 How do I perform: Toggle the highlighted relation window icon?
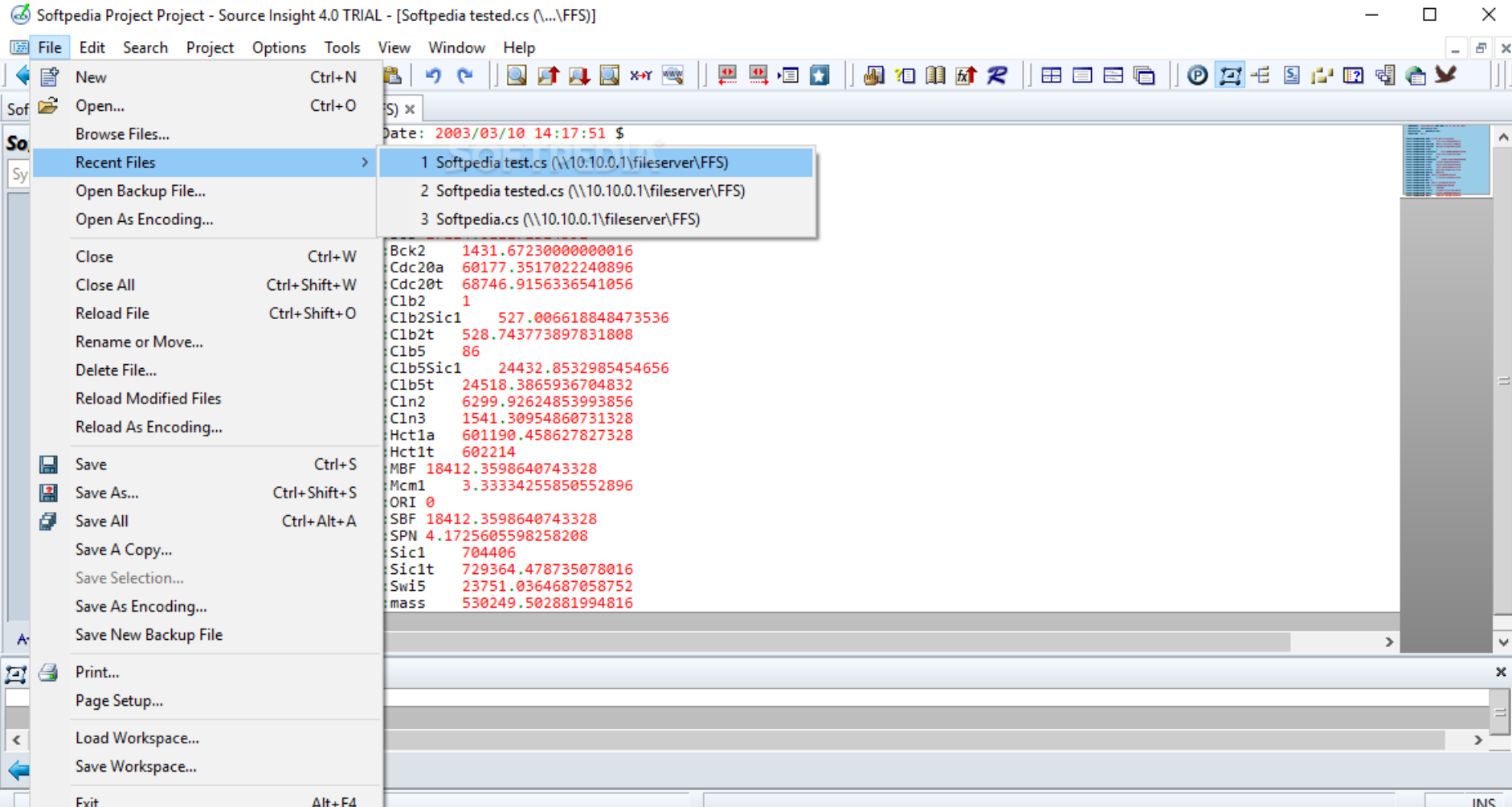click(x=1229, y=76)
